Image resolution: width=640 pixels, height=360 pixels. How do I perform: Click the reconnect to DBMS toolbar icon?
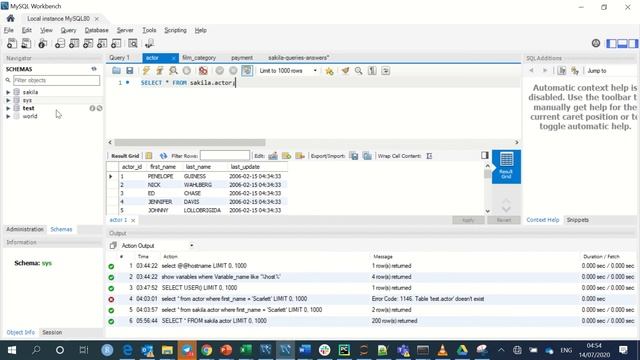149,43
